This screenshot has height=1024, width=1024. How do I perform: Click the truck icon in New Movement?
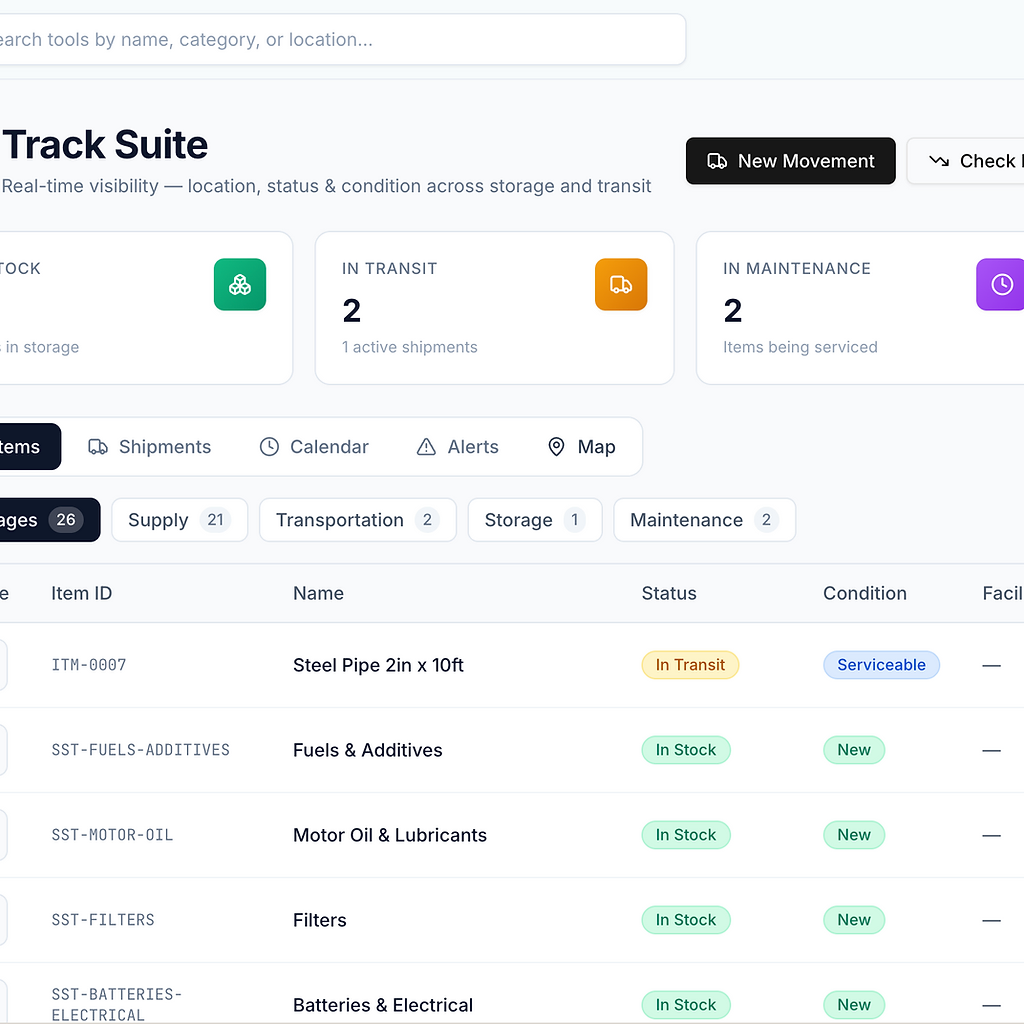[x=717, y=161]
